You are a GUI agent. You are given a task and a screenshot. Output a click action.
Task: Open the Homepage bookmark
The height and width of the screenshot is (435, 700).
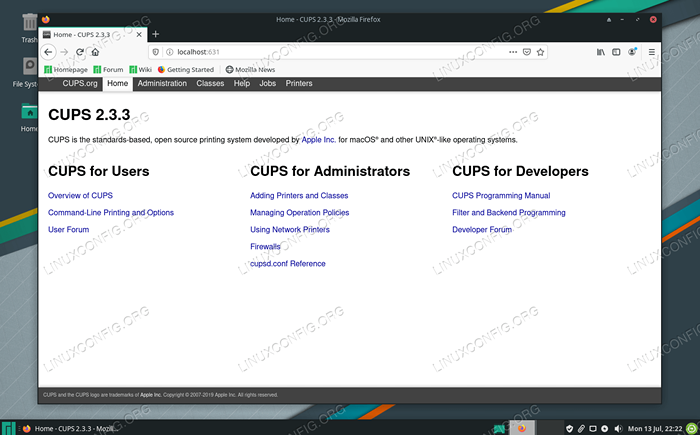coord(66,70)
